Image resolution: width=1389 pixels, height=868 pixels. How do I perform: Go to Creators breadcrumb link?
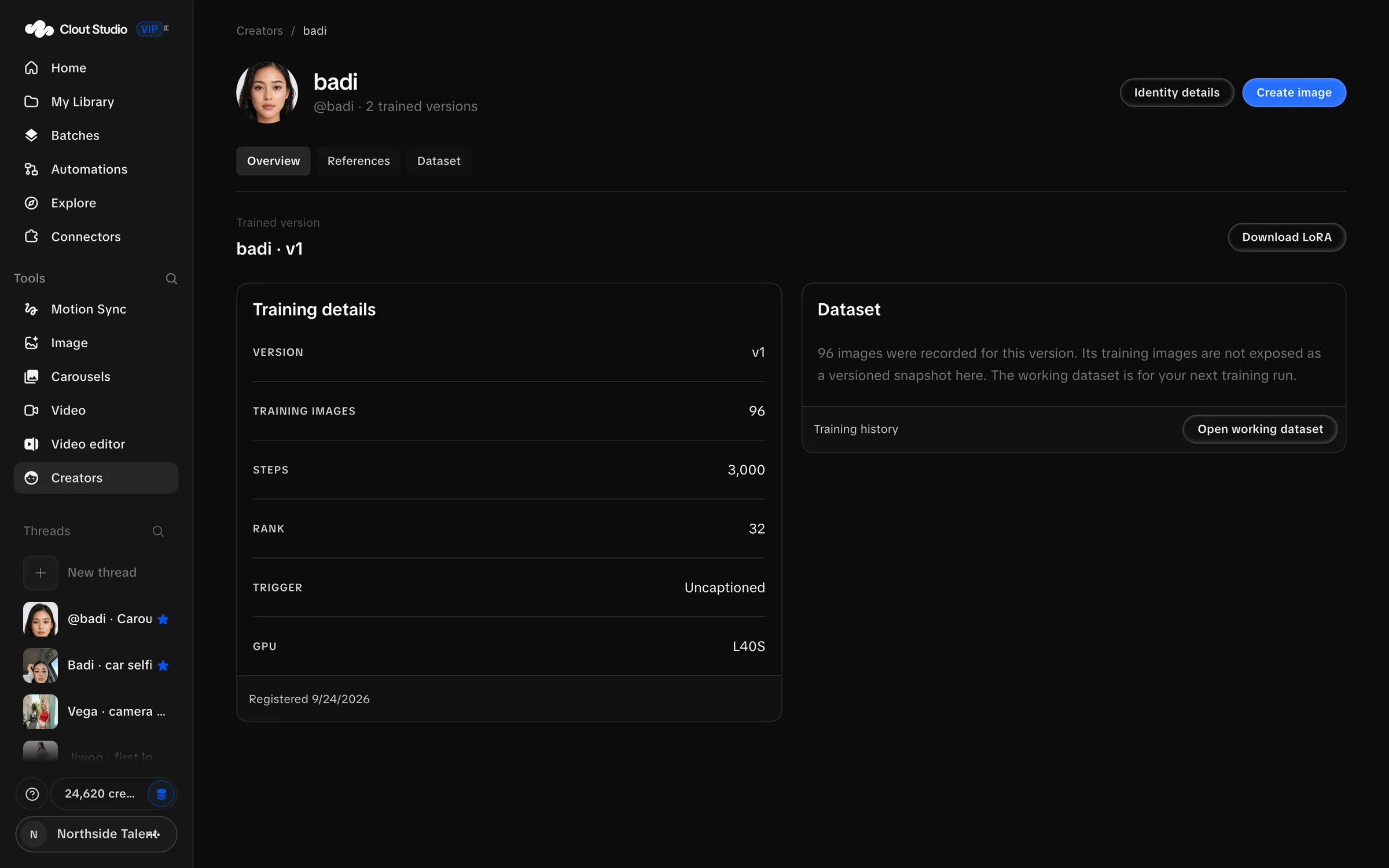click(x=259, y=31)
